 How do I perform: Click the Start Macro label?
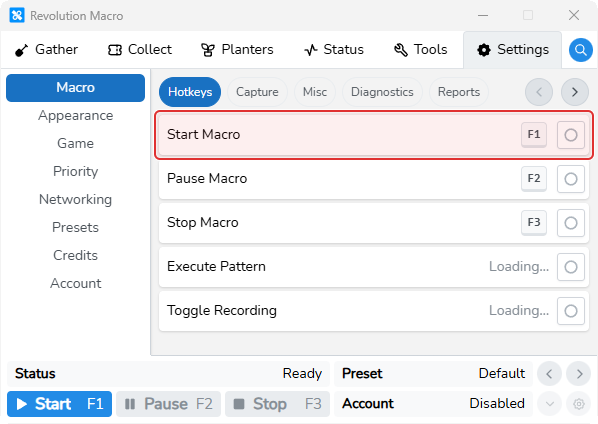click(x=204, y=135)
